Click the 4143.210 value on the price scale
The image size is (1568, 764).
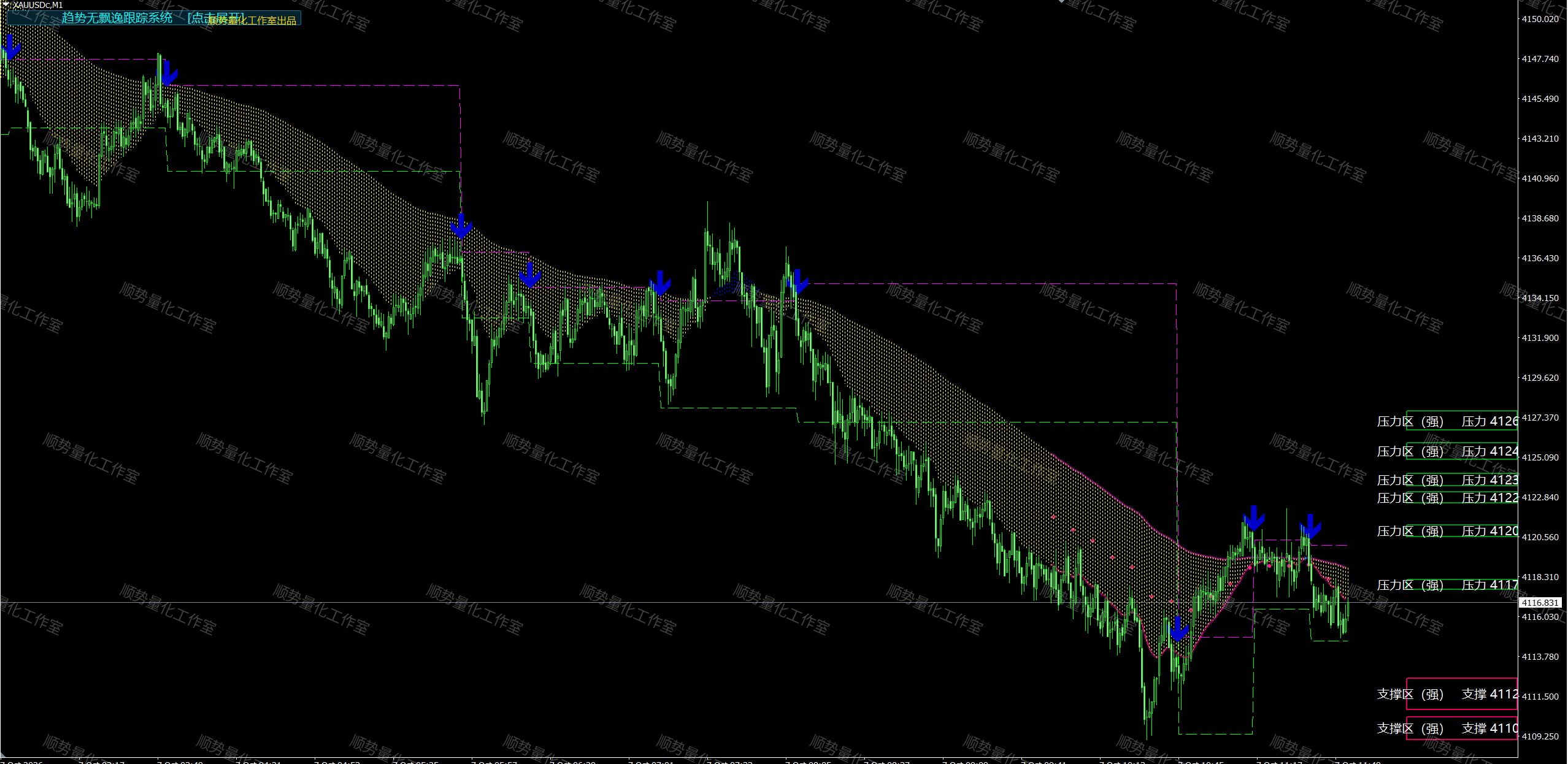(x=1540, y=139)
